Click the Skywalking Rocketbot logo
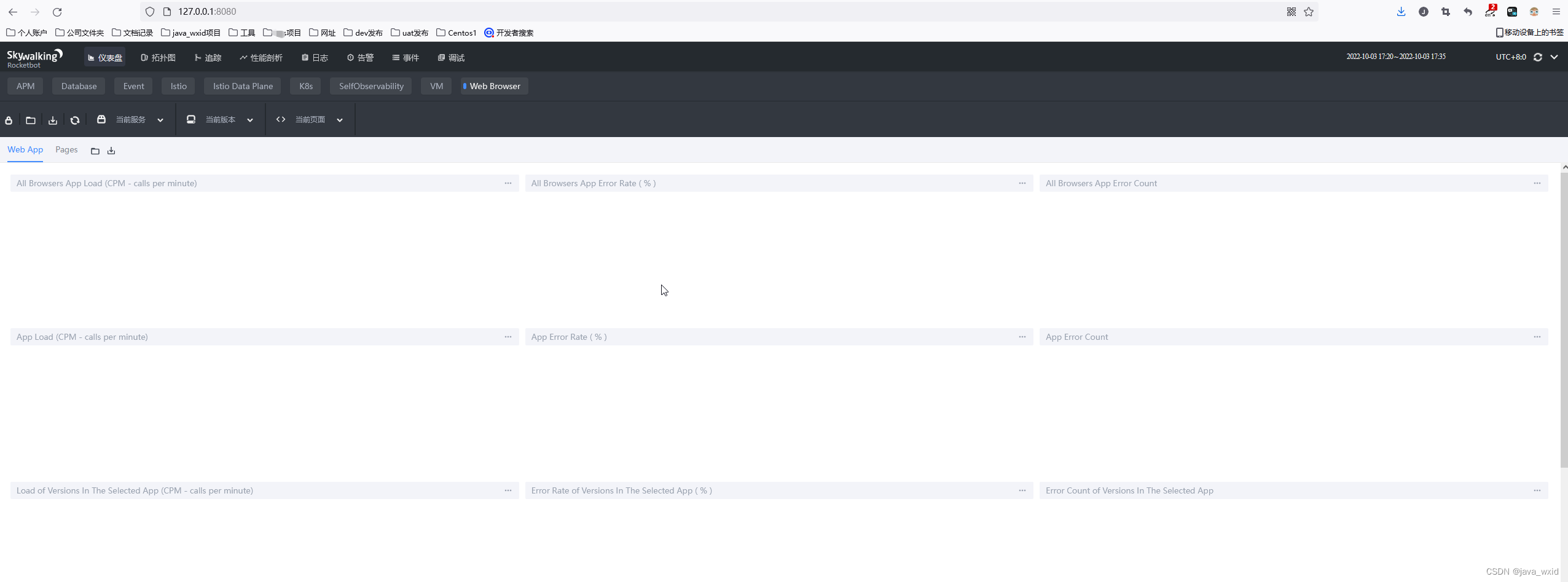Screen dimensions: 1568x582 (34, 58)
